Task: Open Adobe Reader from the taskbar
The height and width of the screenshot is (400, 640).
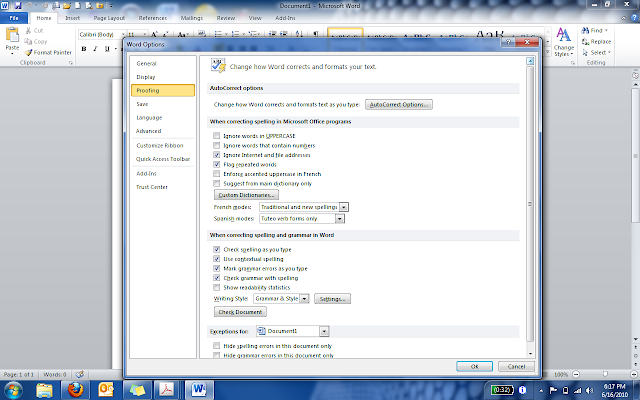Action: pos(167,390)
